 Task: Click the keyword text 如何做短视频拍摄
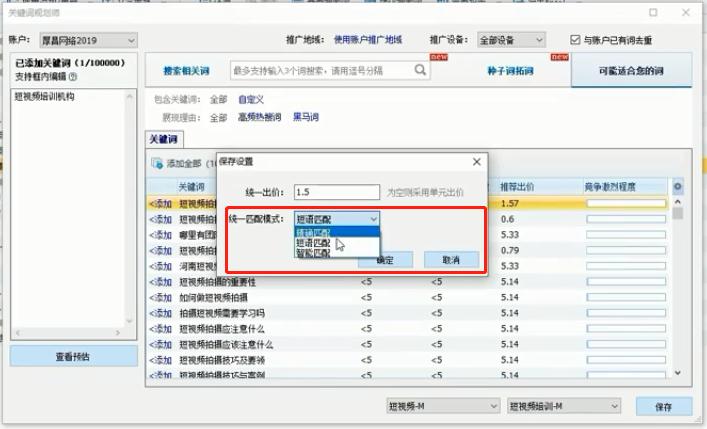click(214, 298)
